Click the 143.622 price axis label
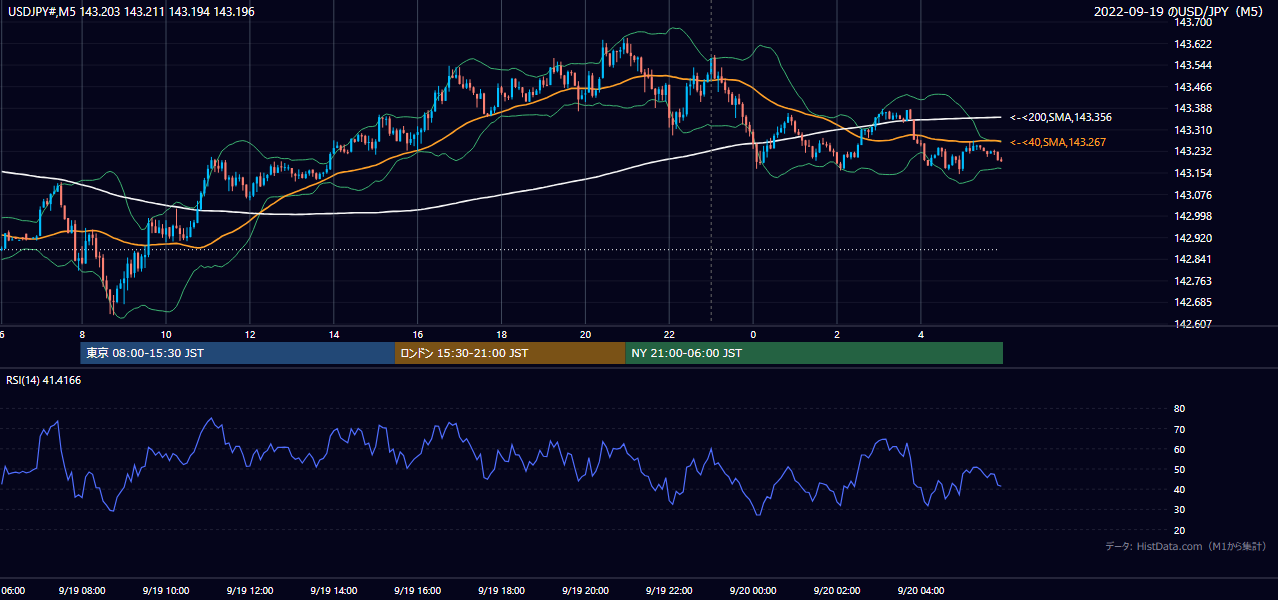The width and height of the screenshot is (1278, 600). click(x=1194, y=44)
